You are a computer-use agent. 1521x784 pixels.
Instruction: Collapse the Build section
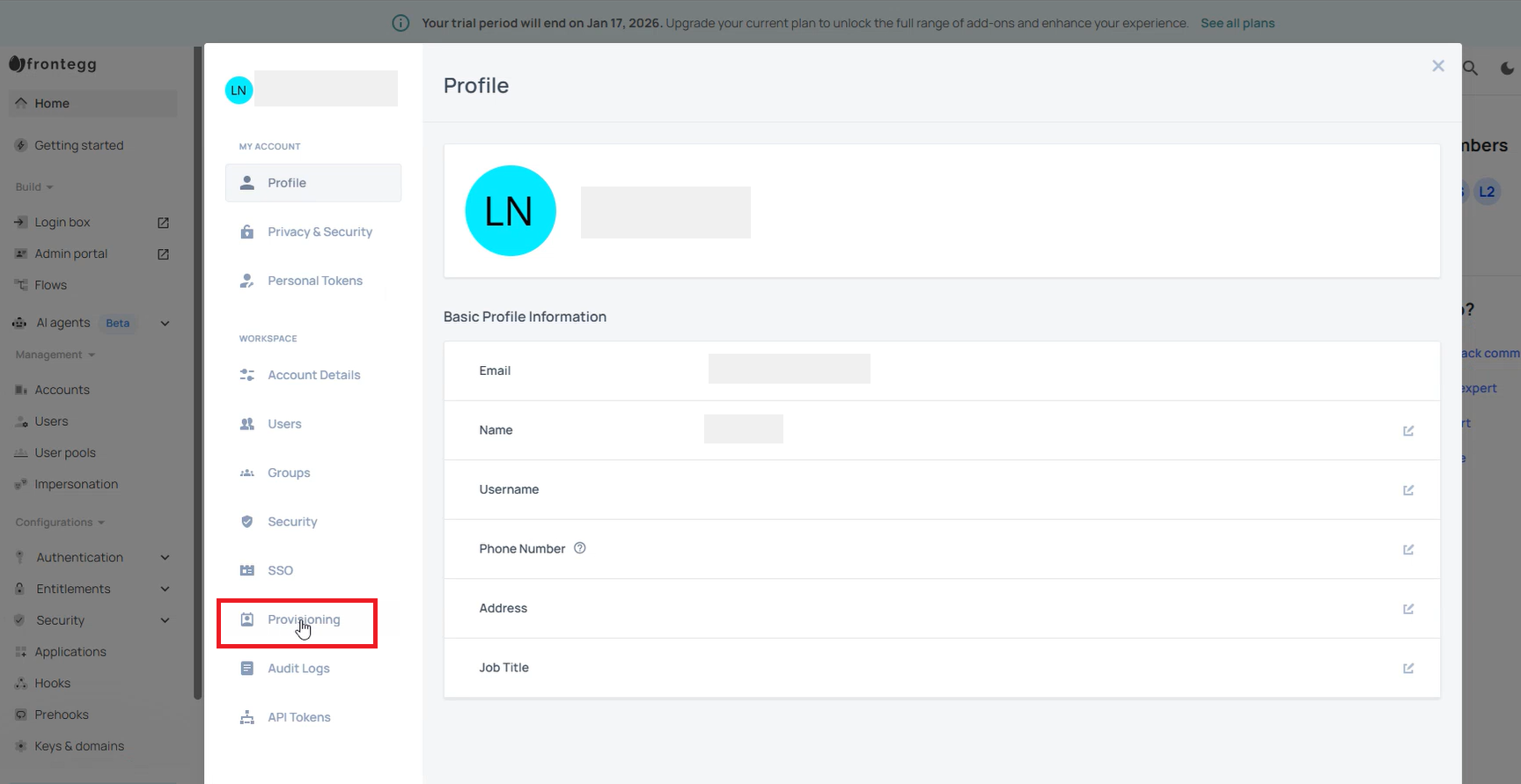(34, 187)
